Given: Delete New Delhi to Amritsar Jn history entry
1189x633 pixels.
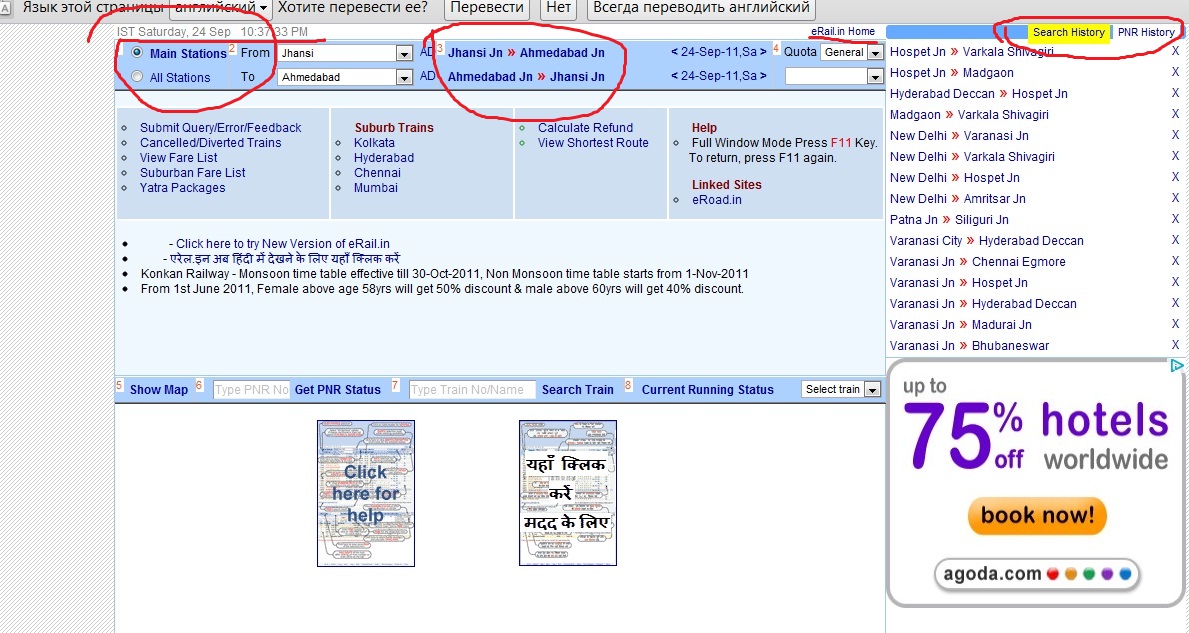Looking at the screenshot, I should point(1175,199).
